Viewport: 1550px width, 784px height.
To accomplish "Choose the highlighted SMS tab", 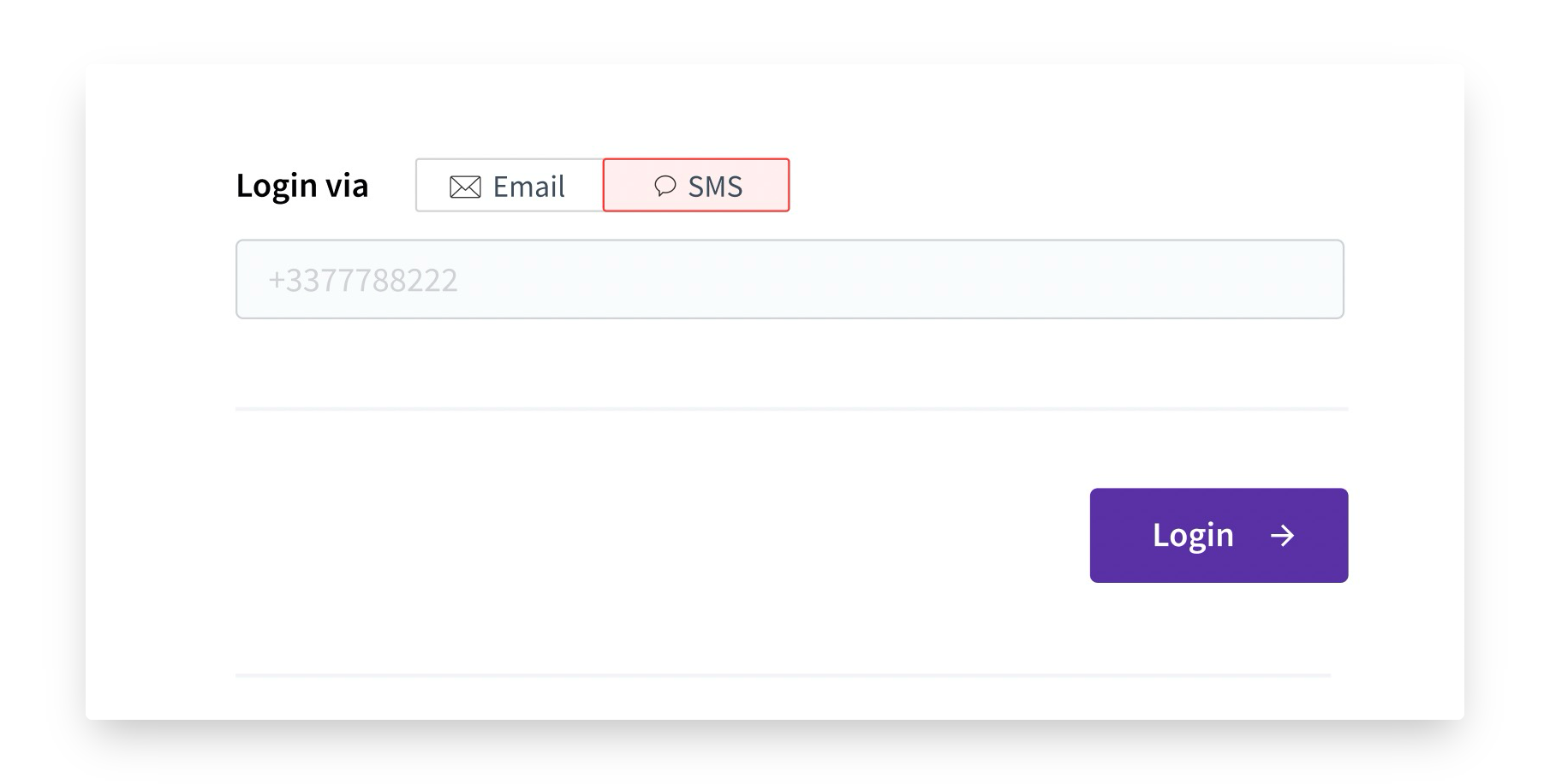I will click(x=696, y=186).
